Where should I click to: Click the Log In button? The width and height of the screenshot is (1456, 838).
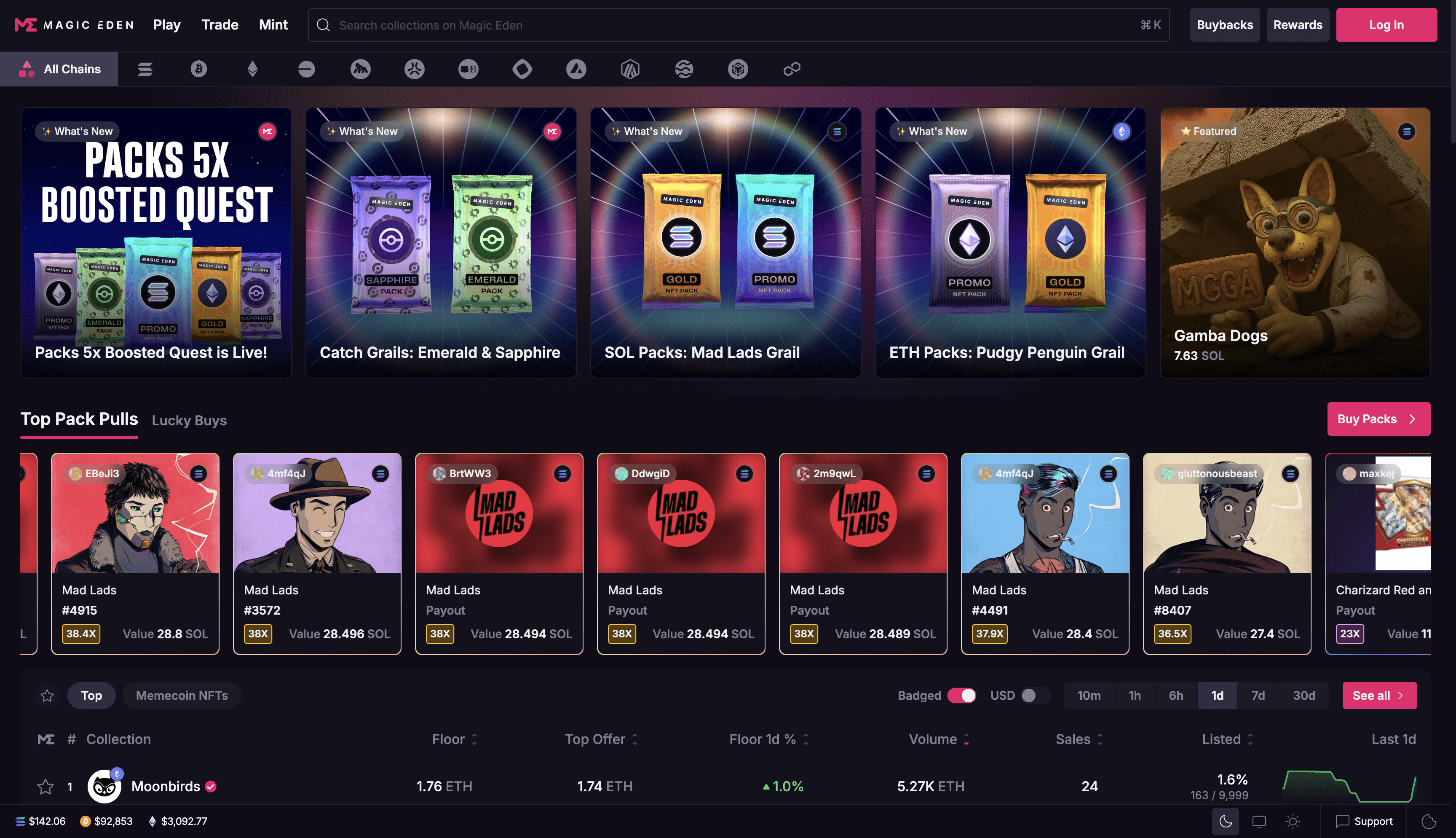pyautogui.click(x=1386, y=25)
